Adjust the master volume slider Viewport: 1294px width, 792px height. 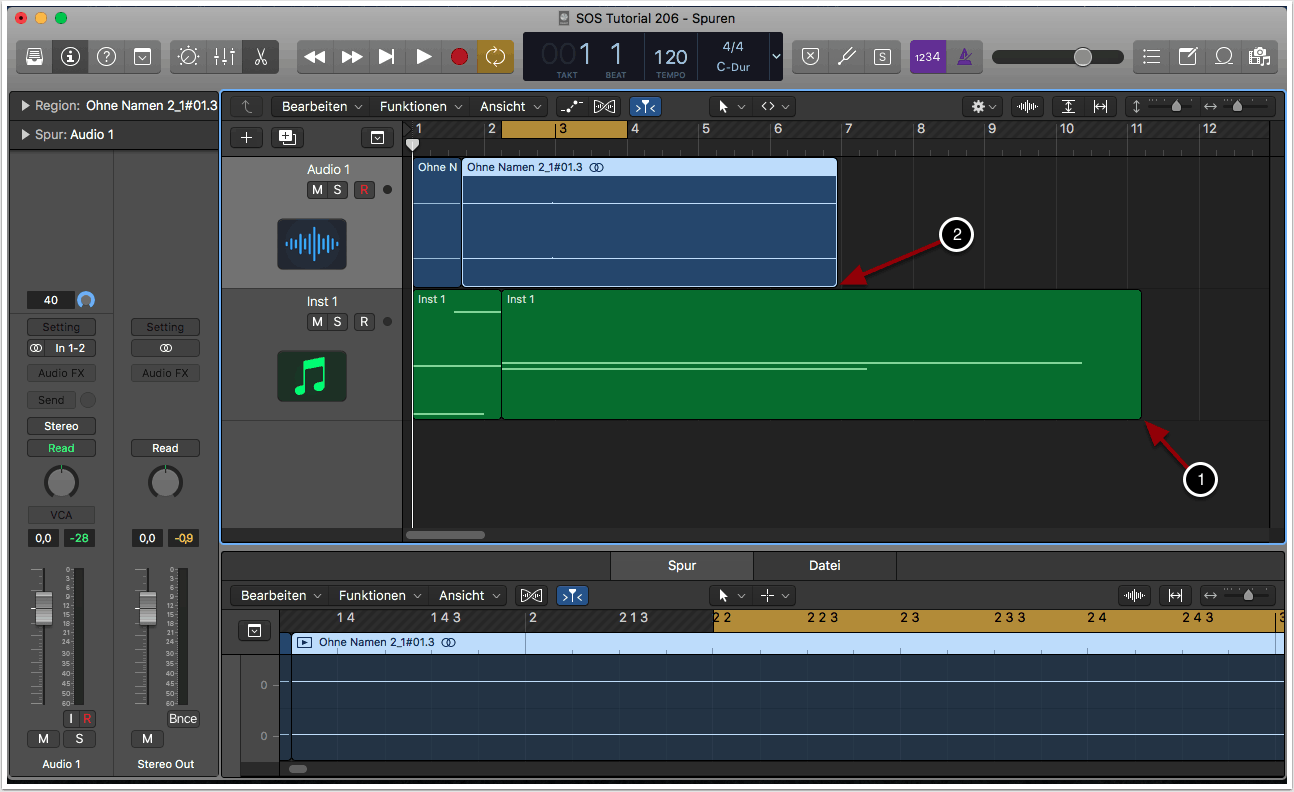click(1082, 57)
